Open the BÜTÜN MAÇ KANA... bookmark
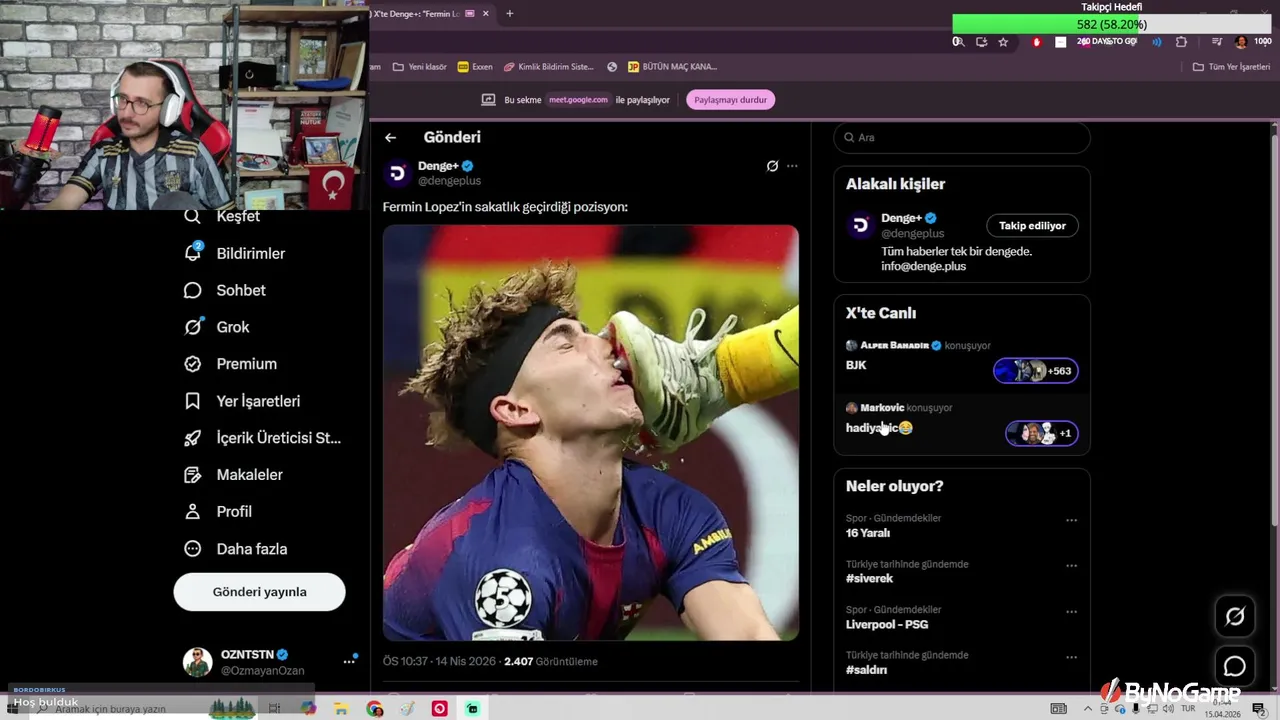Screen dimensions: 1280x720 pos(672,67)
